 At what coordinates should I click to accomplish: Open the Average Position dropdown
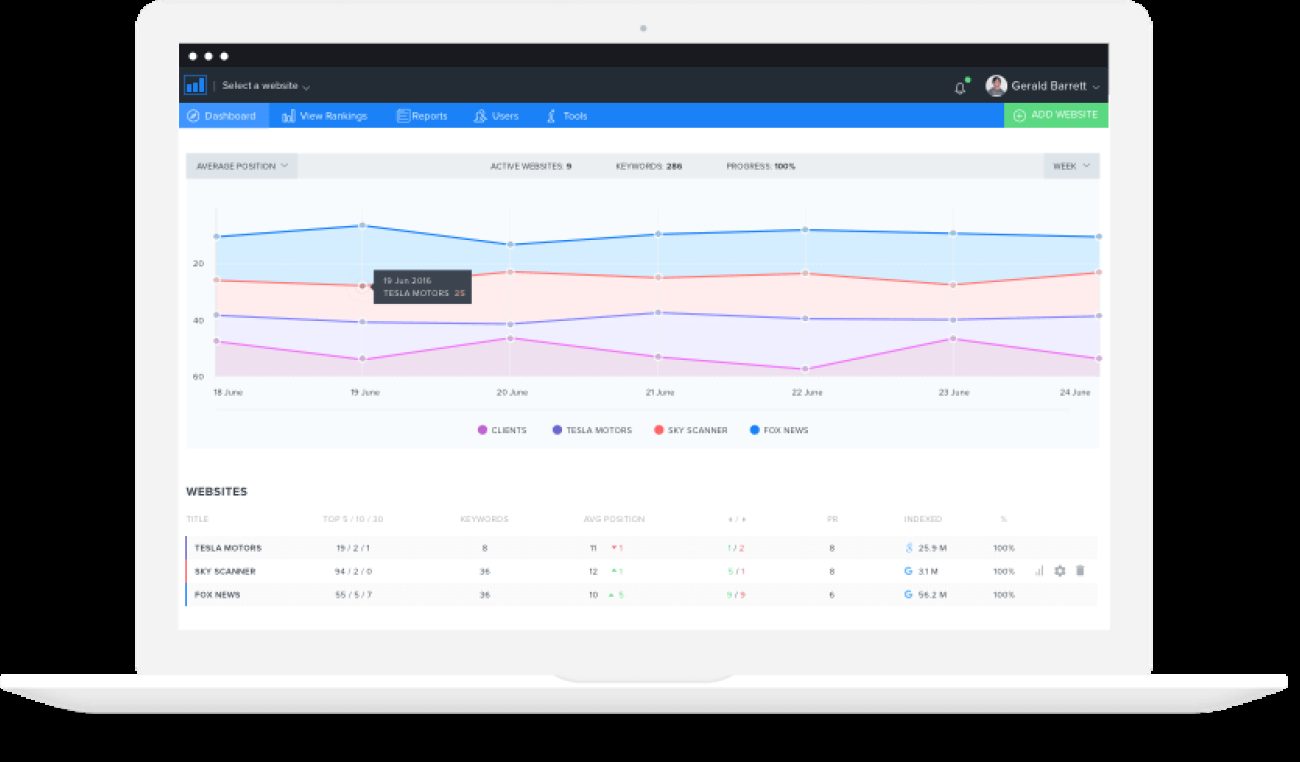pyautogui.click(x=242, y=166)
